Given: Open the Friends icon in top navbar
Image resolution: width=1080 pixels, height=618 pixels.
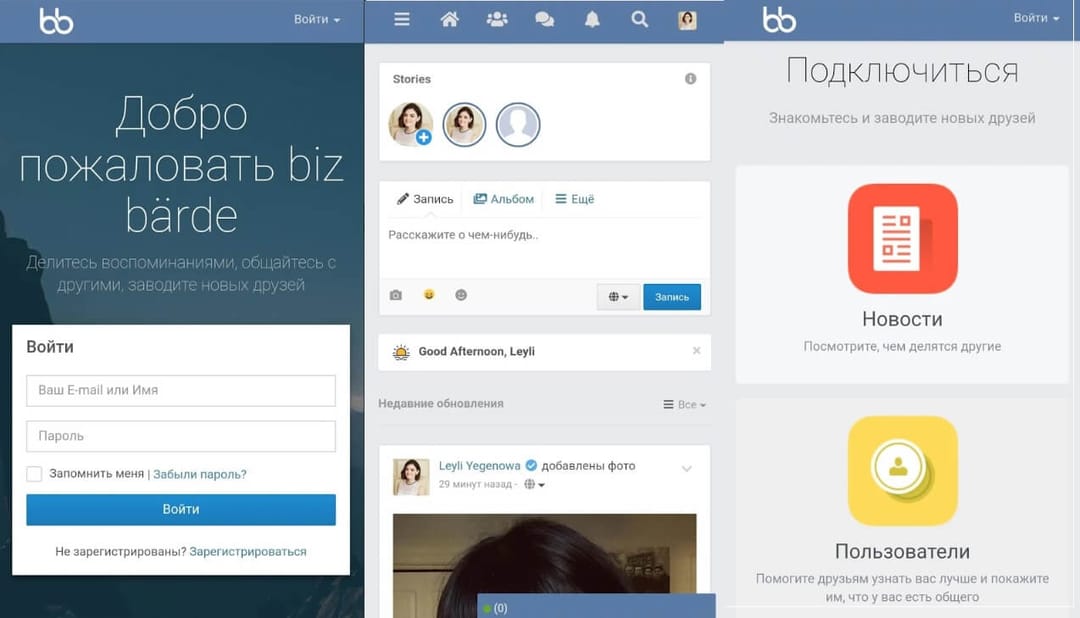Looking at the screenshot, I should point(495,18).
